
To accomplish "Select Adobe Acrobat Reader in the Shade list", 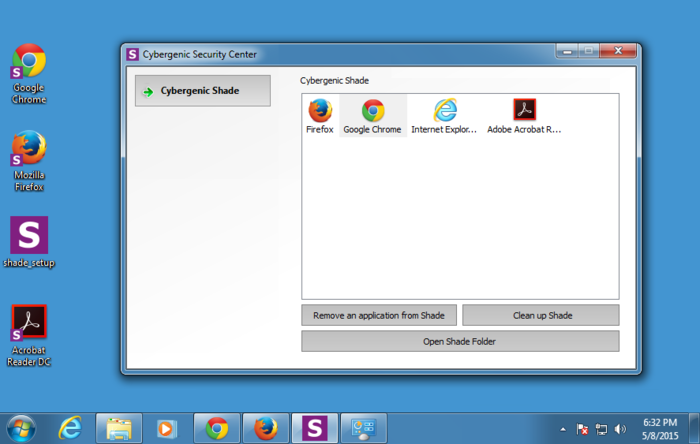I will [x=524, y=116].
